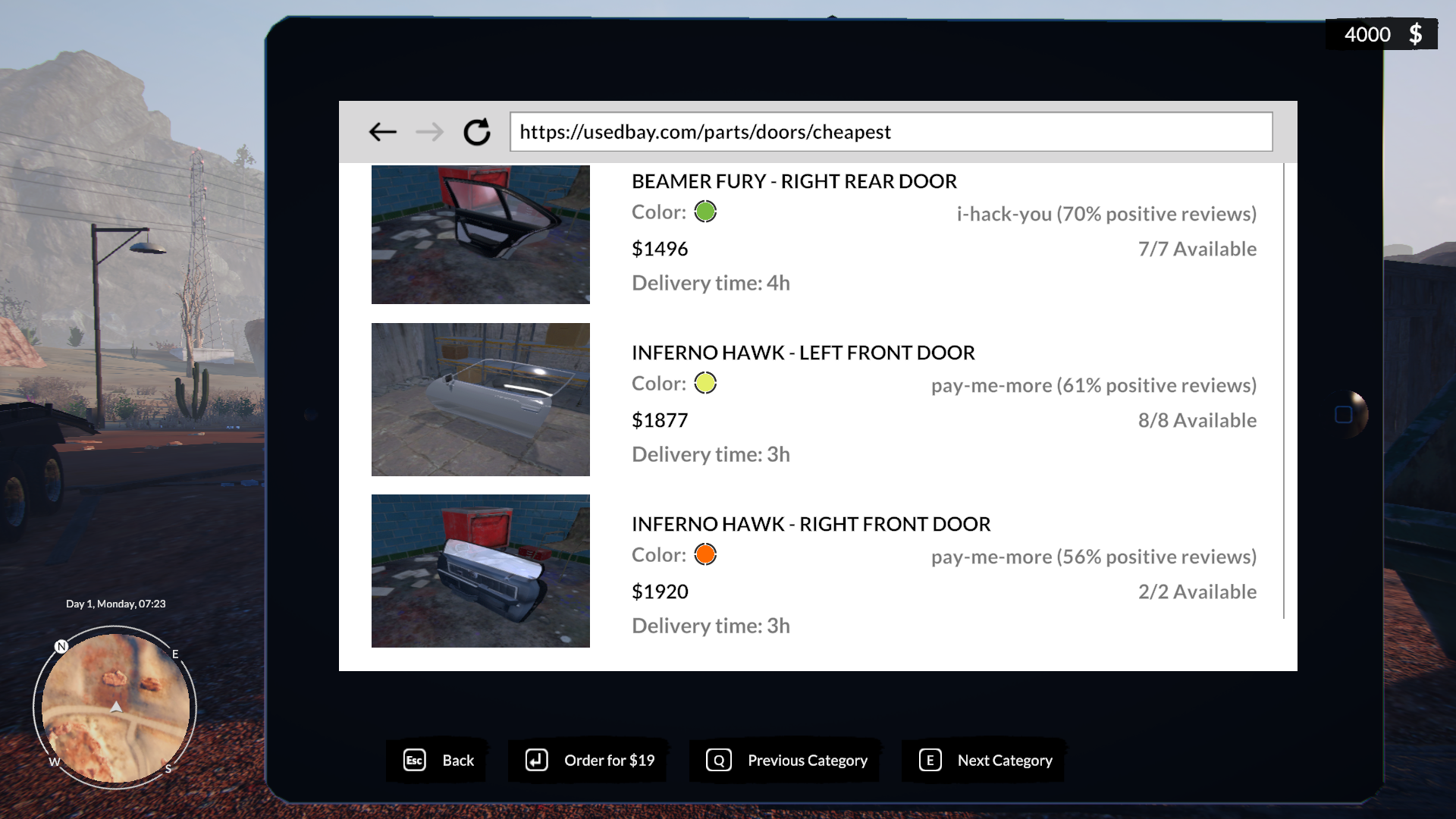
Task: Click the 7/7 Available text
Action: click(1197, 249)
